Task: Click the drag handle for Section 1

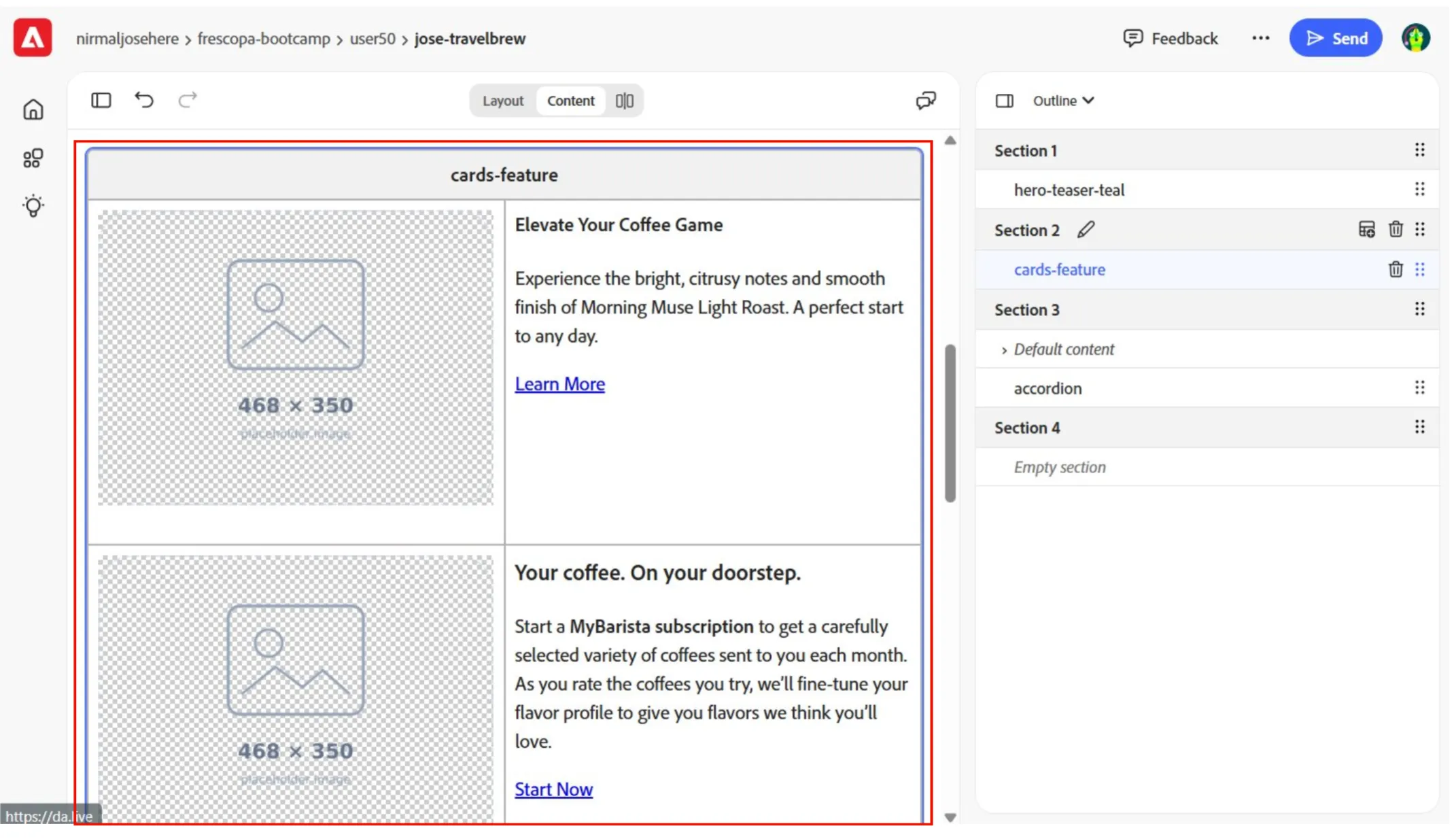Action: point(1420,150)
